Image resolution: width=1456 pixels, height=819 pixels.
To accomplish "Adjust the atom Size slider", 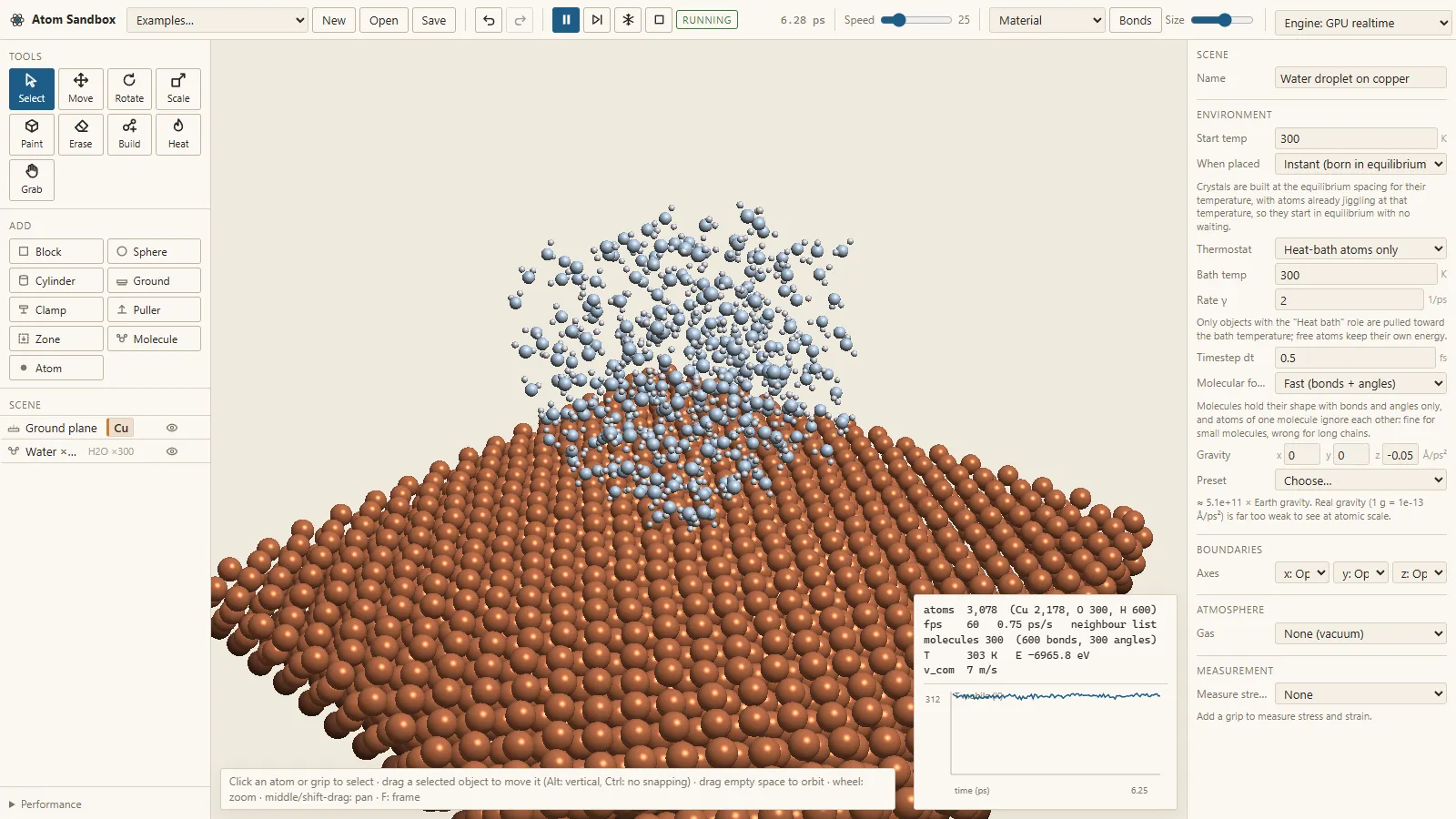I will 1221,20.
